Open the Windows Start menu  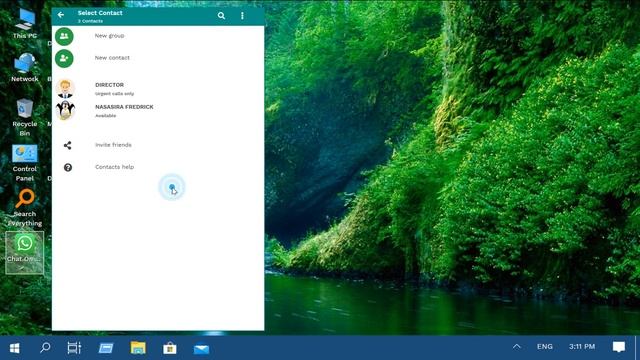click(x=14, y=348)
